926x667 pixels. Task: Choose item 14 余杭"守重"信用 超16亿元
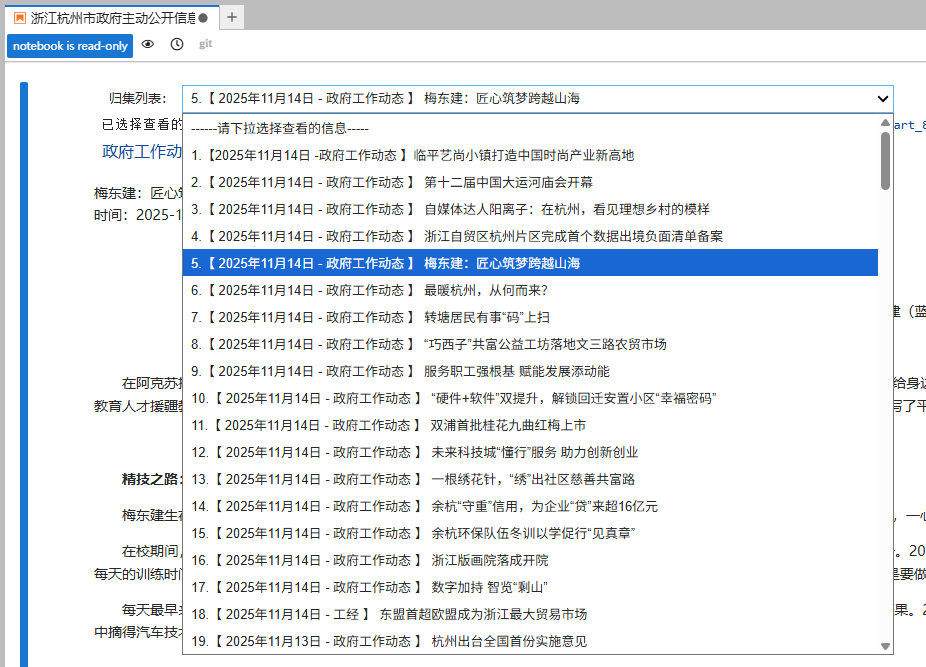530,506
